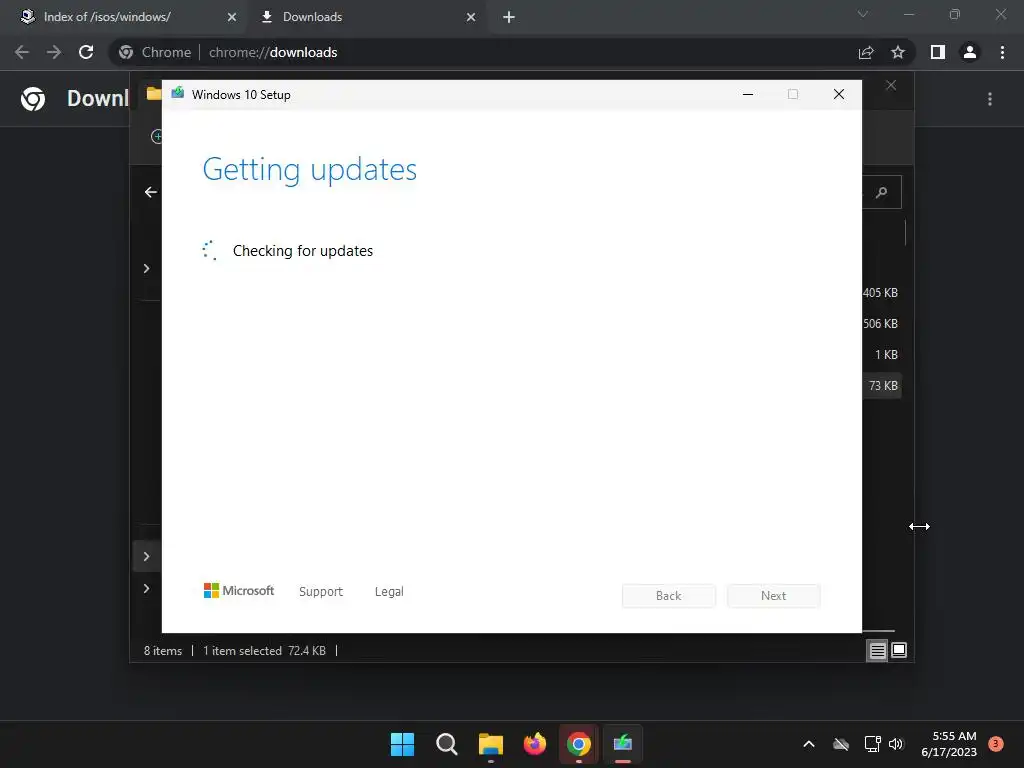Click the Support link in Windows 10 Setup
The width and height of the screenshot is (1024, 768).
pyautogui.click(x=321, y=592)
